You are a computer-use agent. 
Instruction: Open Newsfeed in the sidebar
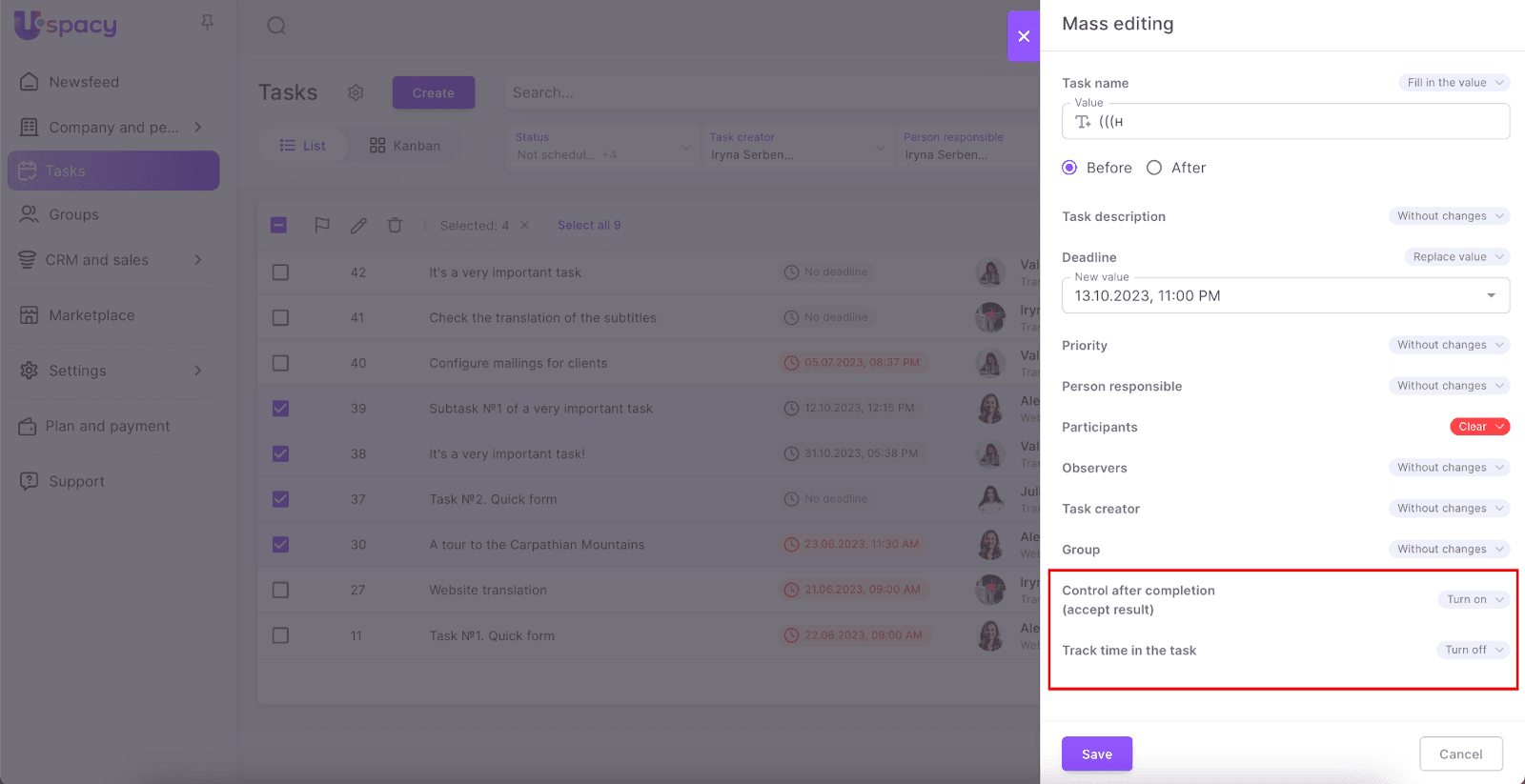pyautogui.click(x=84, y=82)
